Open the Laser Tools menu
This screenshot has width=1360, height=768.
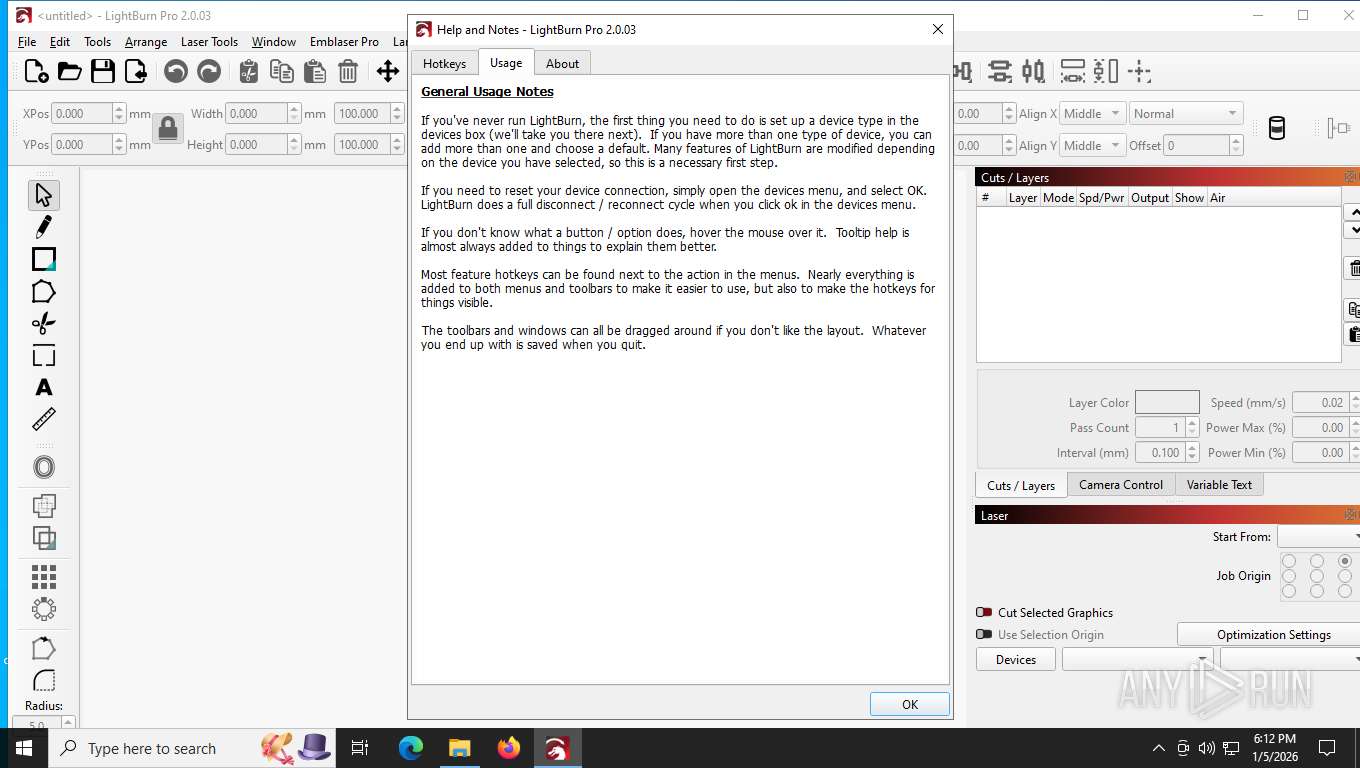pyautogui.click(x=209, y=41)
